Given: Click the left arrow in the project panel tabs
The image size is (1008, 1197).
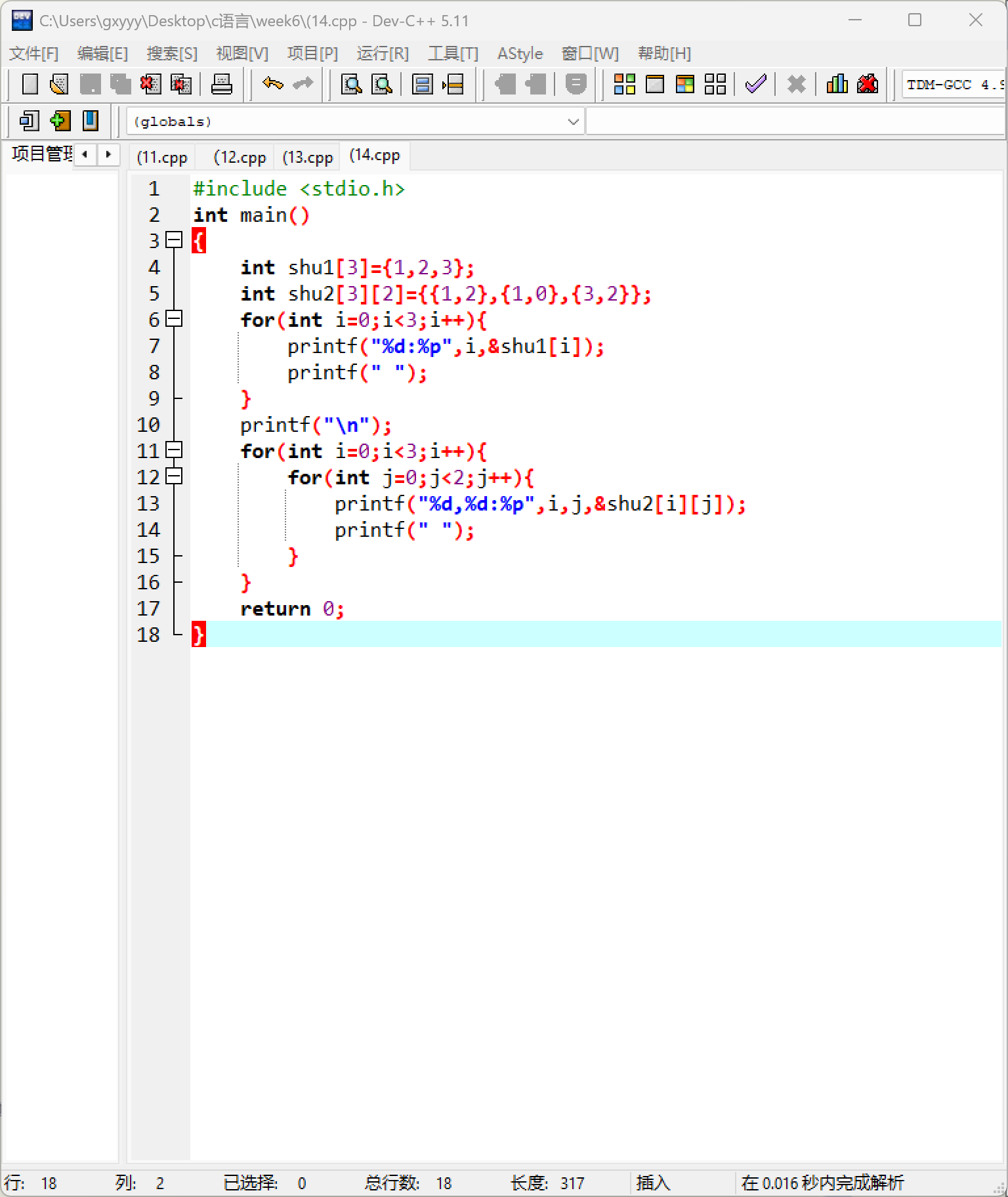Looking at the screenshot, I should [85, 155].
